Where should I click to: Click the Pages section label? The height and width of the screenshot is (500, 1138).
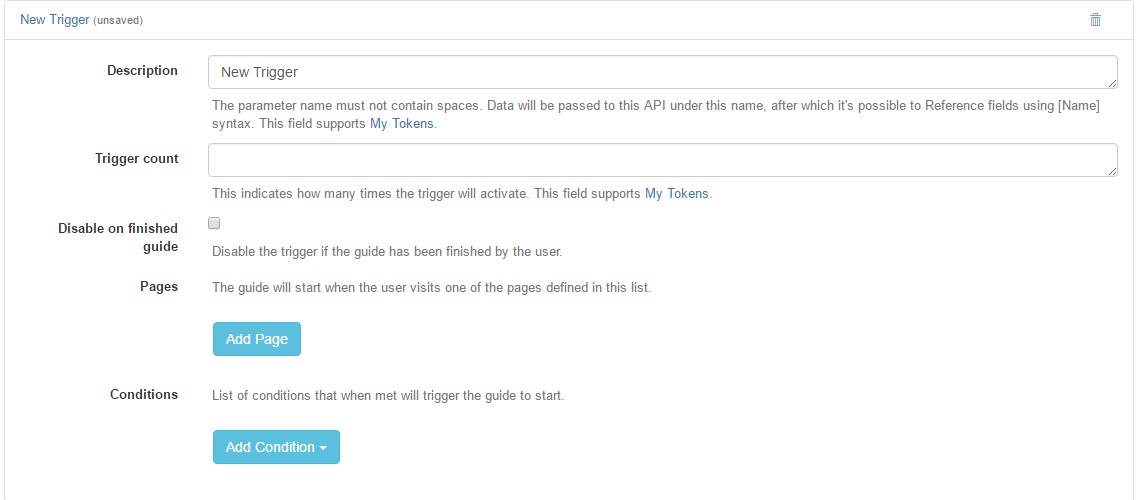(159, 286)
